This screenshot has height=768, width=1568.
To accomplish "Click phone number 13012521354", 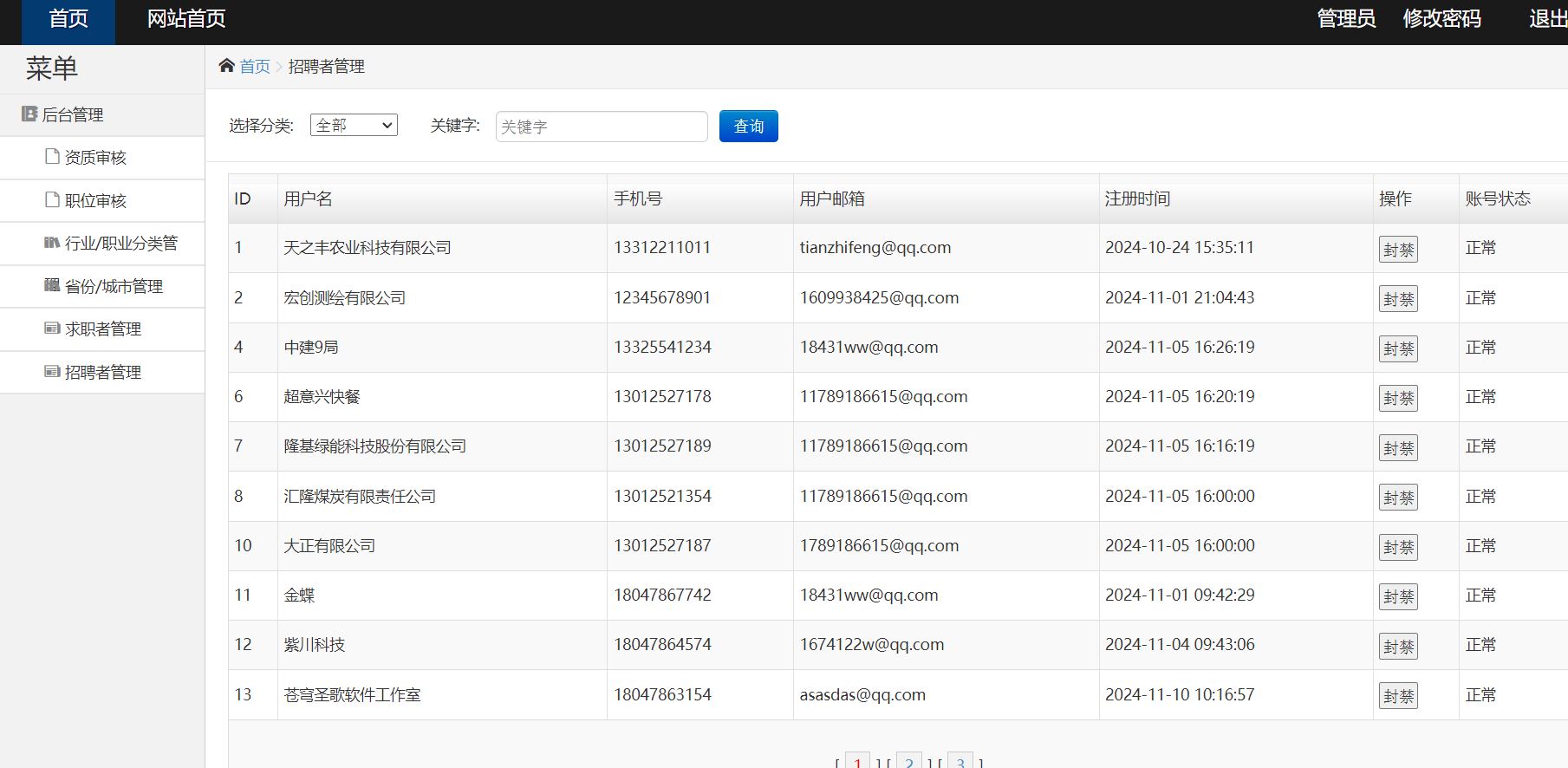I will 662,496.
